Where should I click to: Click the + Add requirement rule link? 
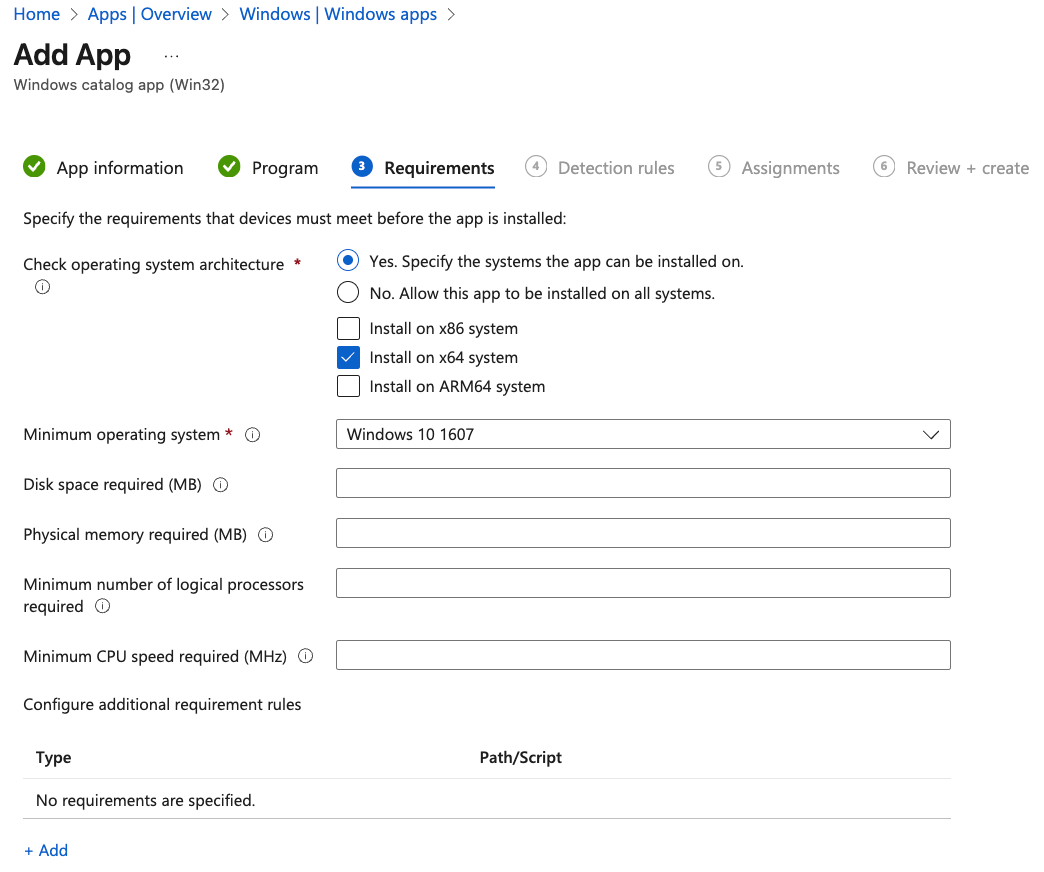46,850
